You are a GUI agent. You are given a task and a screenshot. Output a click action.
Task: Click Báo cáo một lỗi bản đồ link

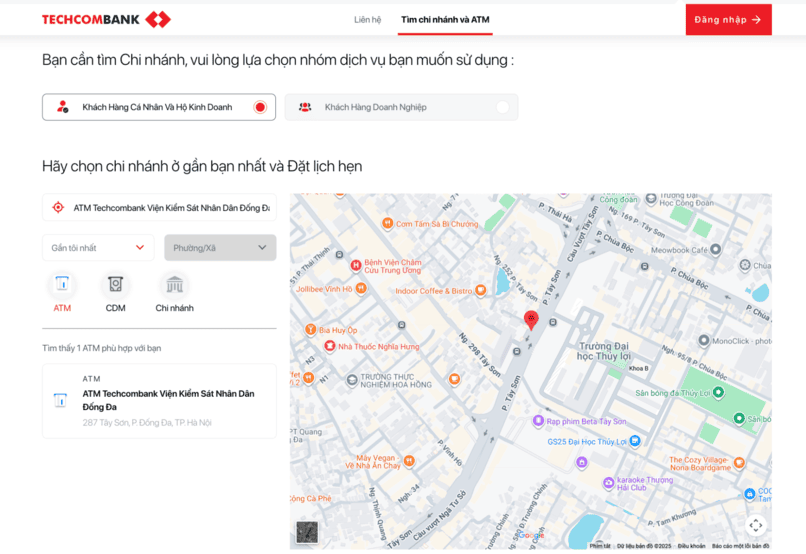click(x=740, y=546)
